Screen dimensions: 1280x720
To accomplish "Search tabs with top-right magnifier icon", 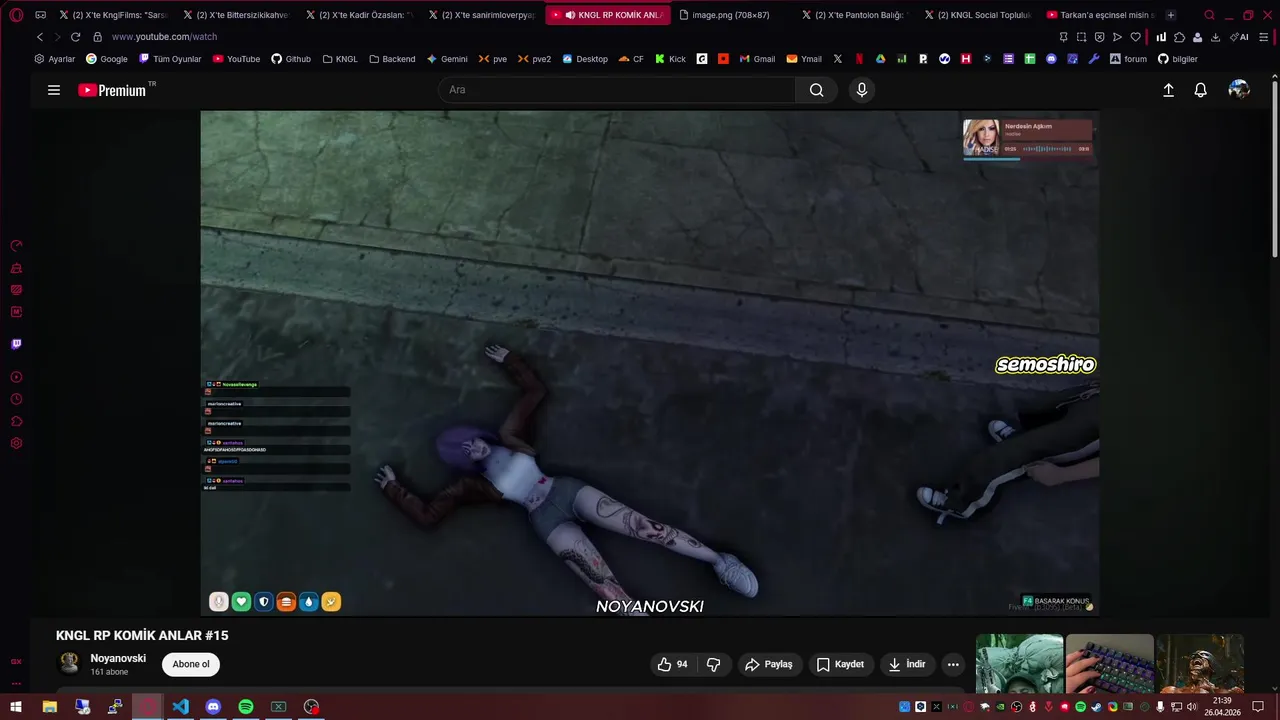I will click(x=1209, y=15).
